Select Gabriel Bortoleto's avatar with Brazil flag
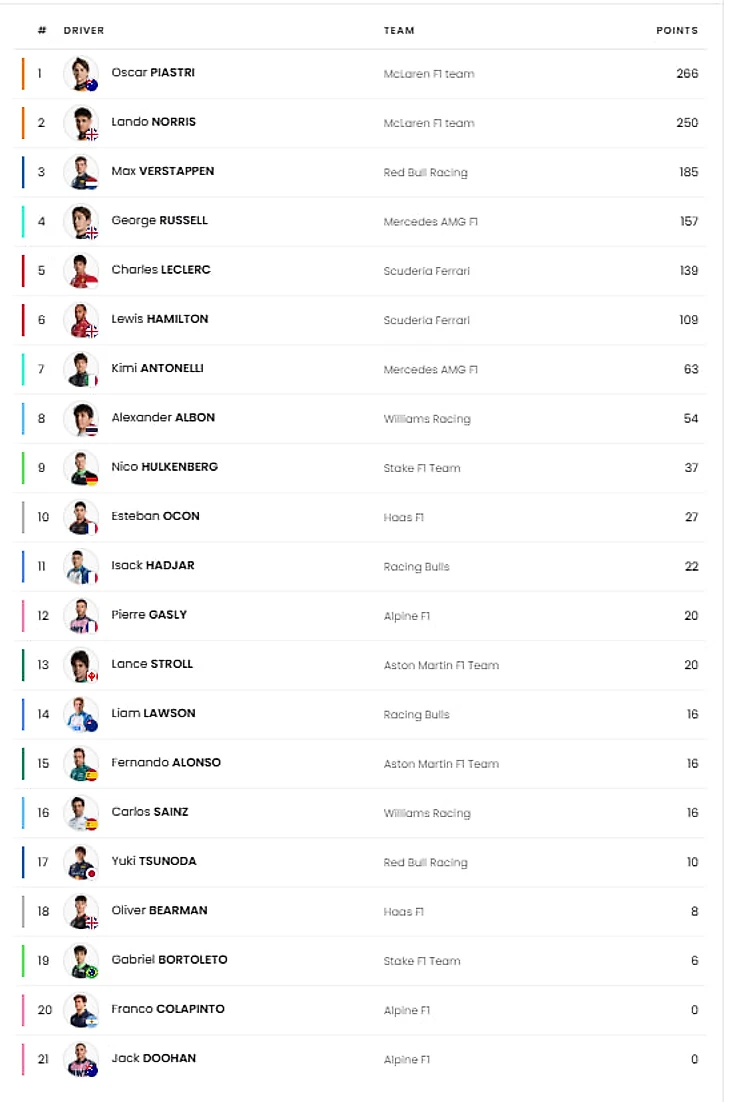This screenshot has width=730, height=1102. point(81,961)
